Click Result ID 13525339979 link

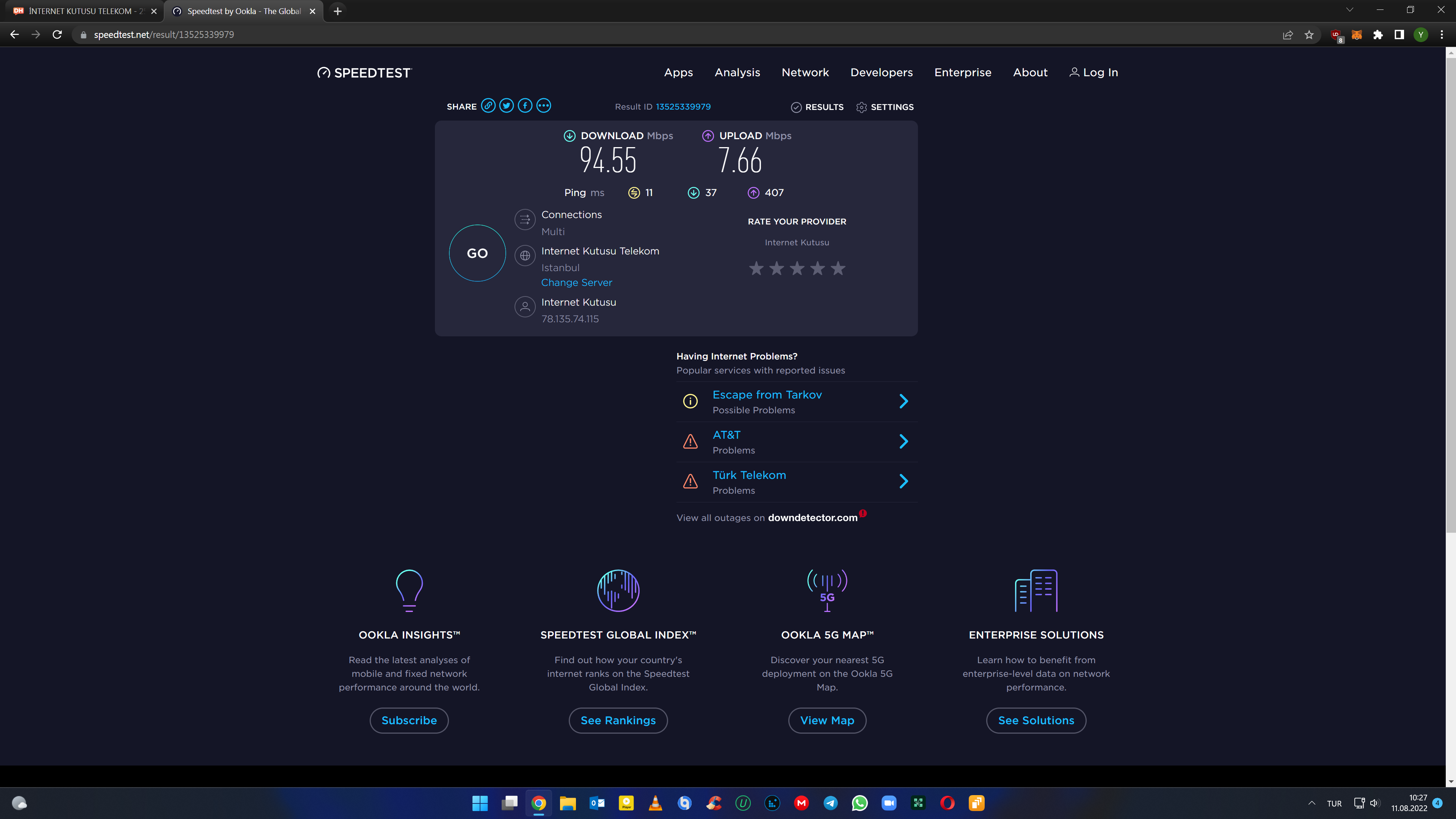pos(683,107)
